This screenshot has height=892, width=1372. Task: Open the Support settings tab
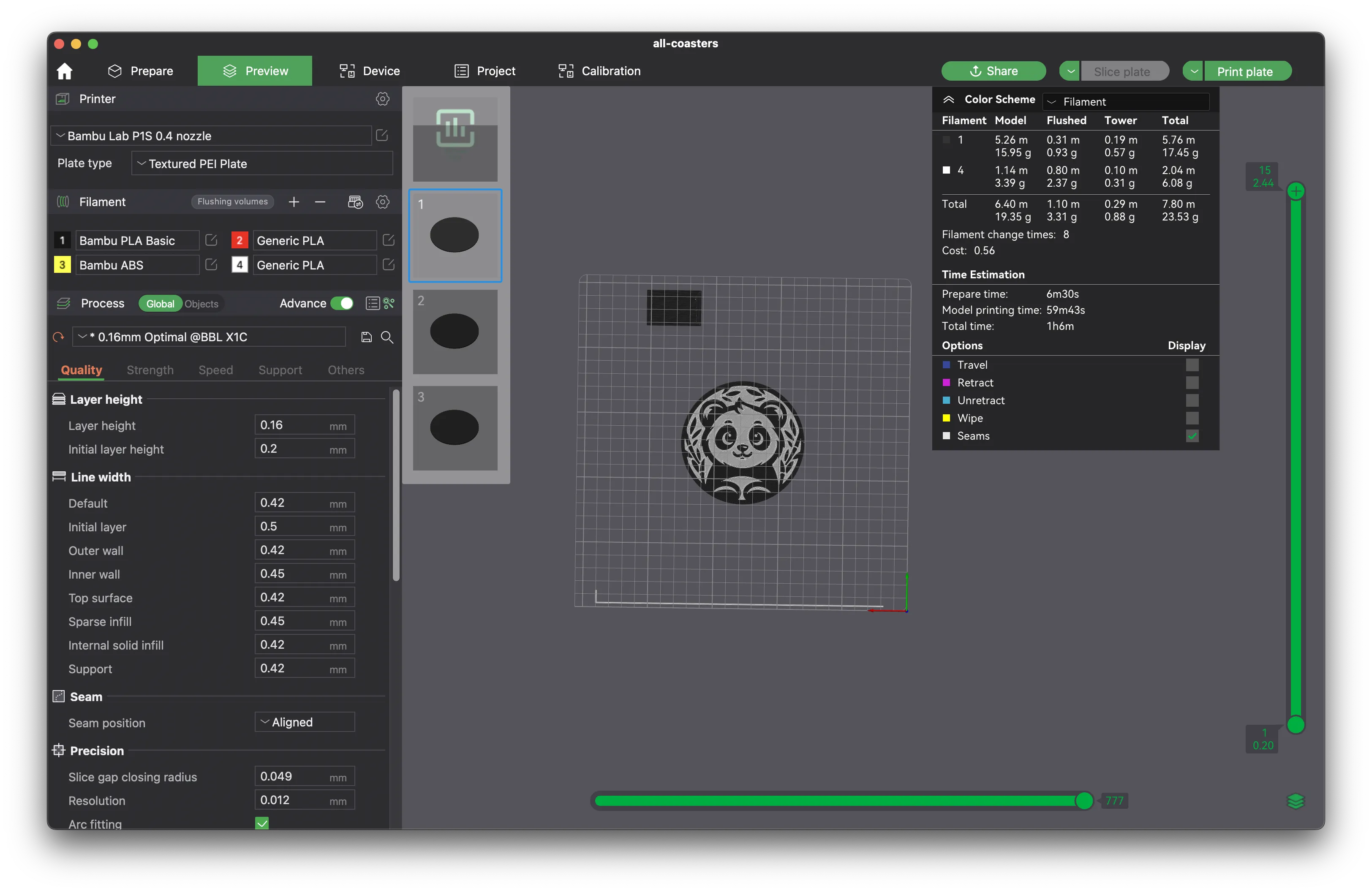click(x=280, y=370)
